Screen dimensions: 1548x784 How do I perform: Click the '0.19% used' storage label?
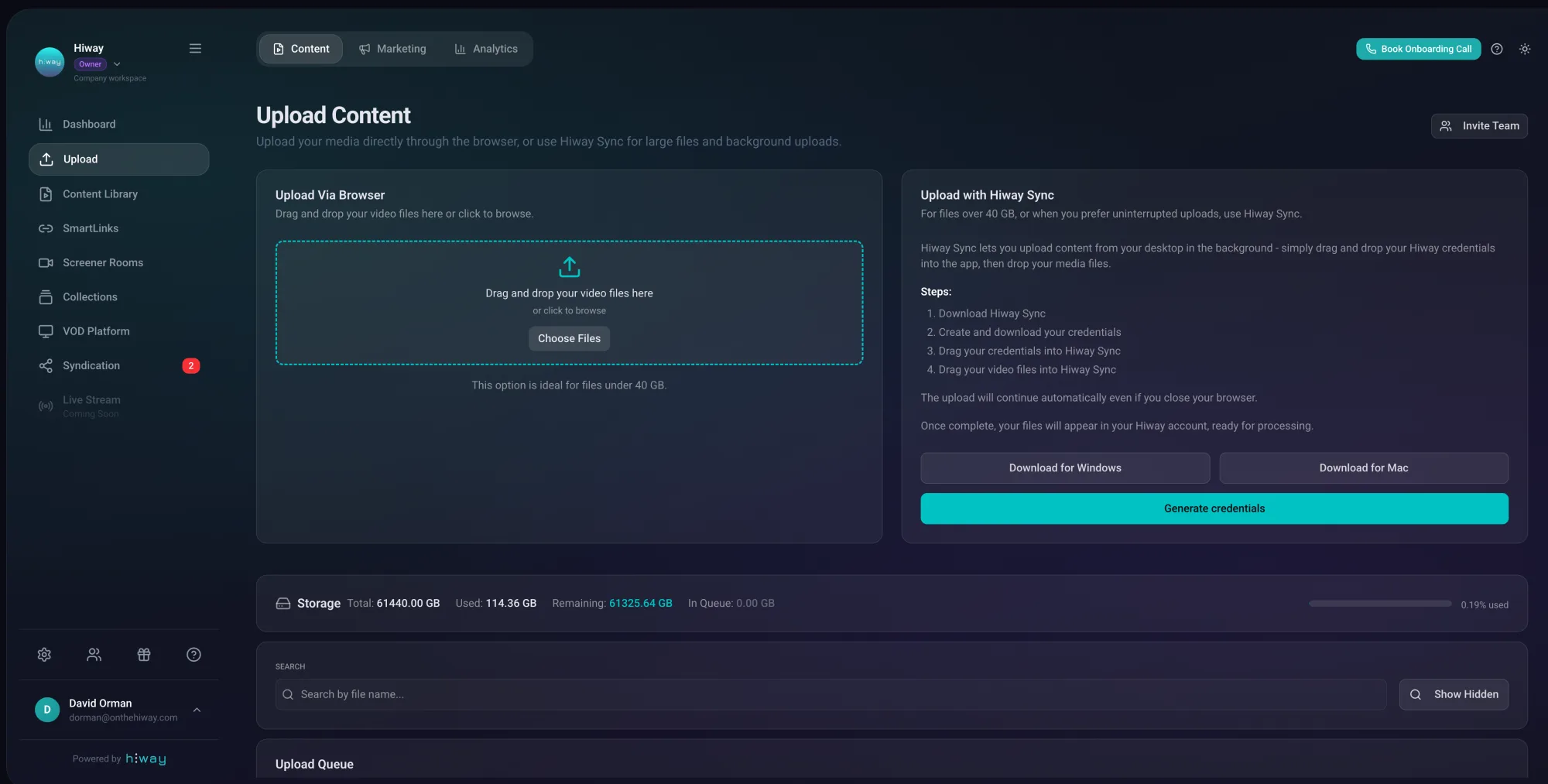tap(1485, 605)
